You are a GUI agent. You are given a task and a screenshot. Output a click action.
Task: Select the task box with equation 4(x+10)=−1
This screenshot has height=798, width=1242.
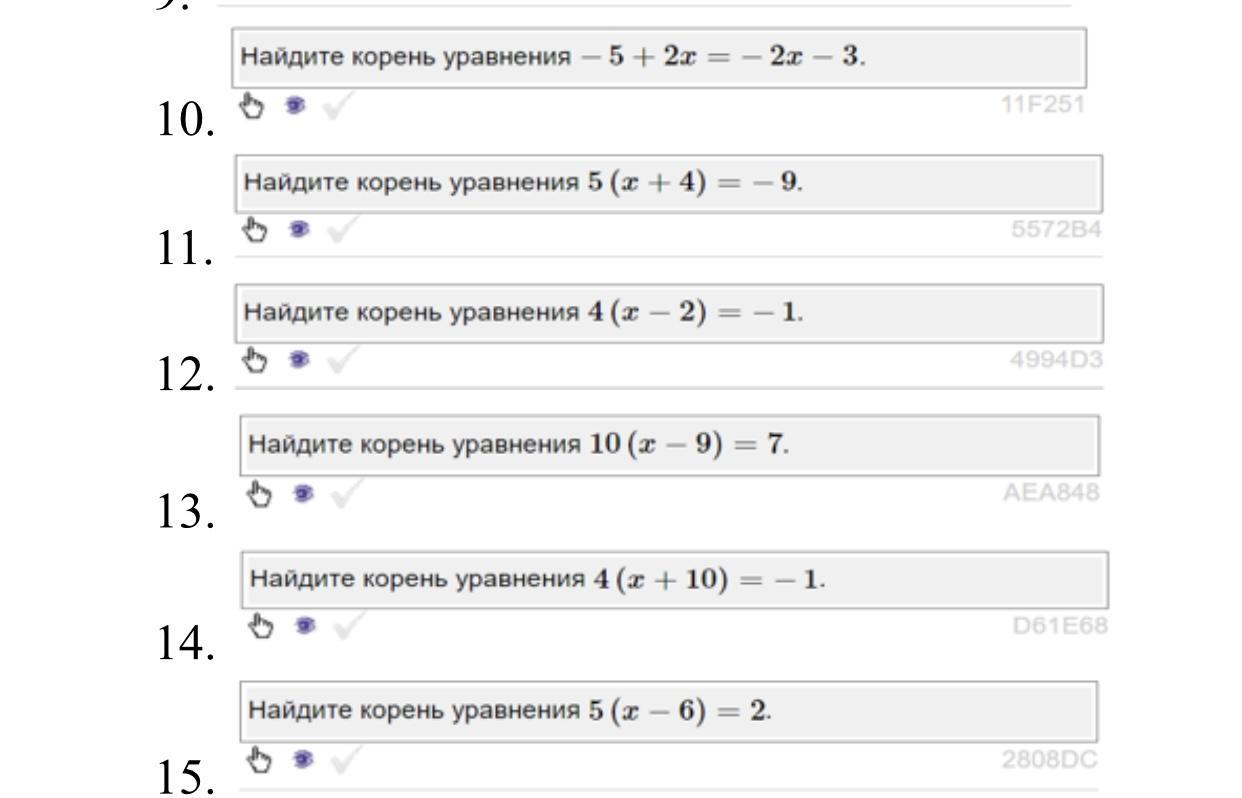click(x=673, y=579)
